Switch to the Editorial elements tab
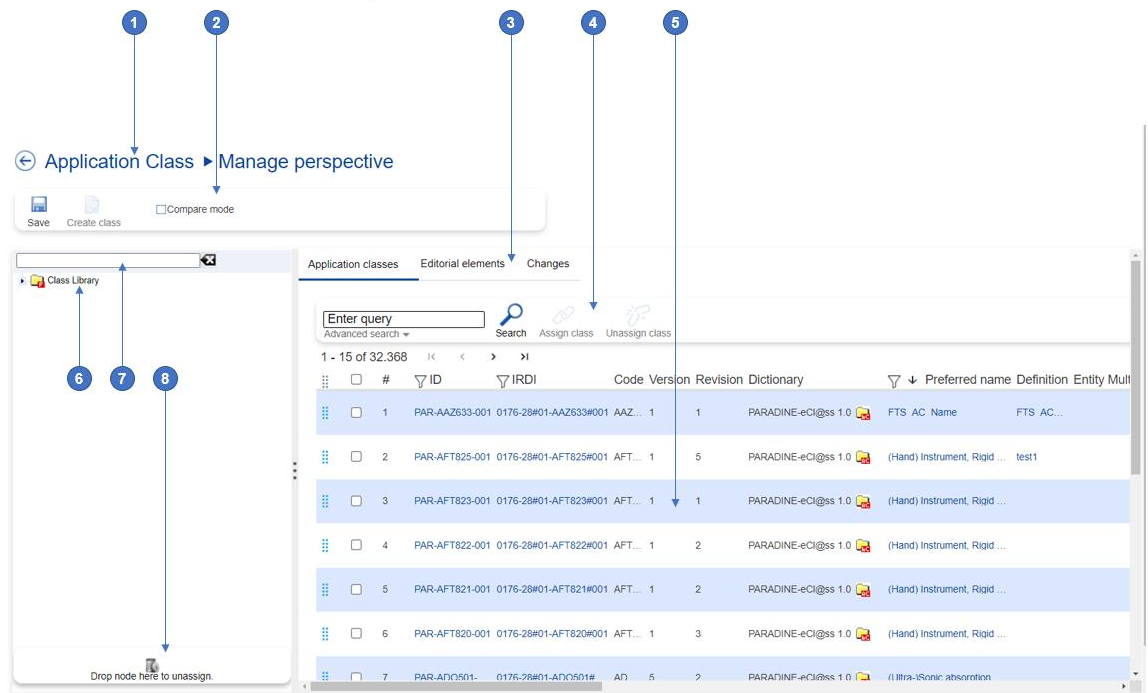1148x693 pixels. click(x=462, y=264)
